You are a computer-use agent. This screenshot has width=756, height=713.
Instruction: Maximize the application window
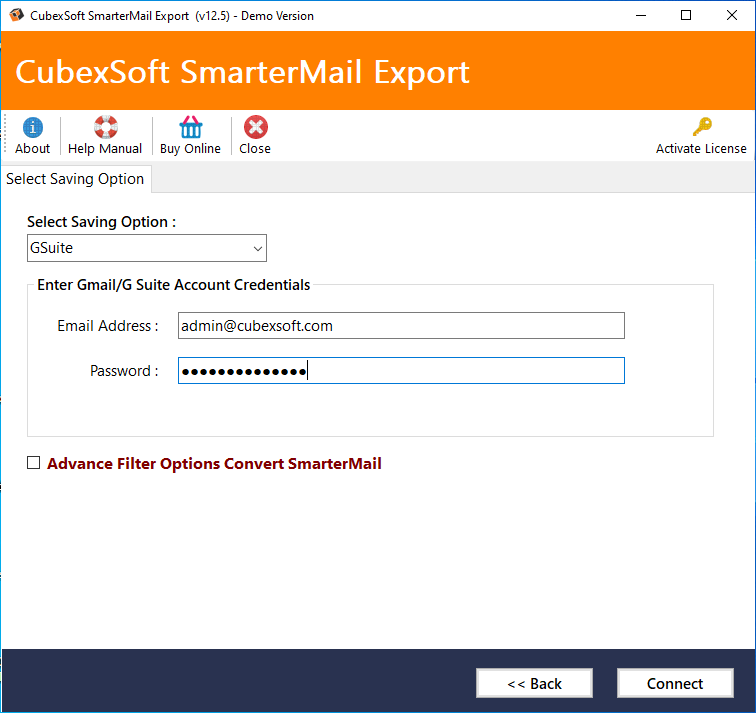click(686, 15)
